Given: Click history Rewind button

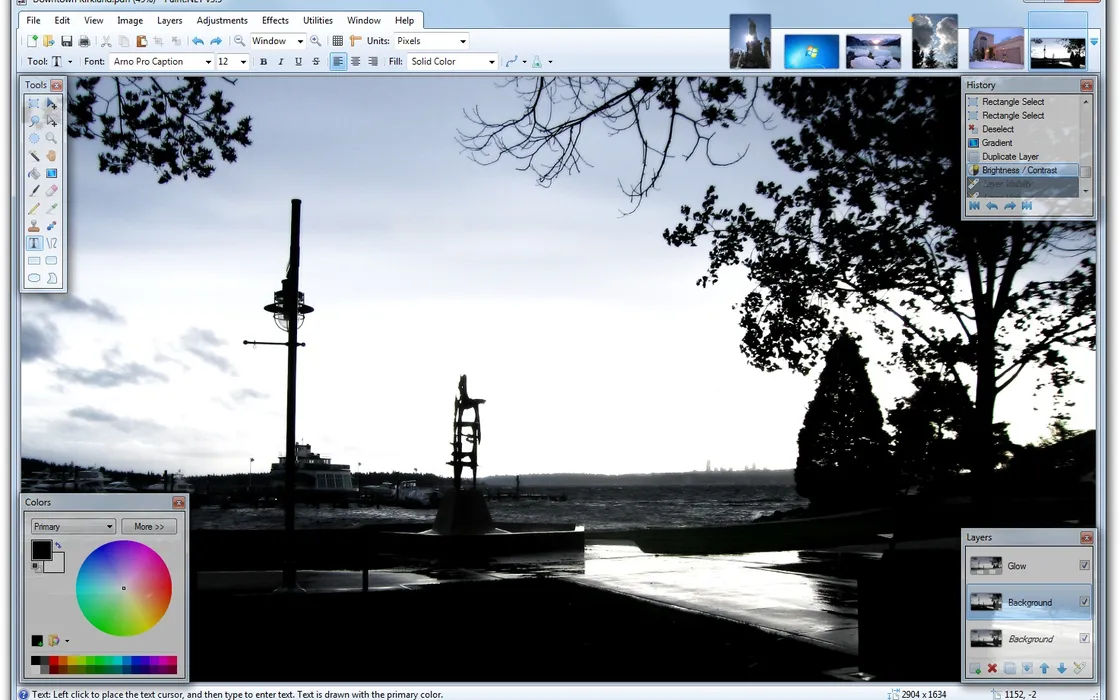Looking at the screenshot, I should click(974, 206).
